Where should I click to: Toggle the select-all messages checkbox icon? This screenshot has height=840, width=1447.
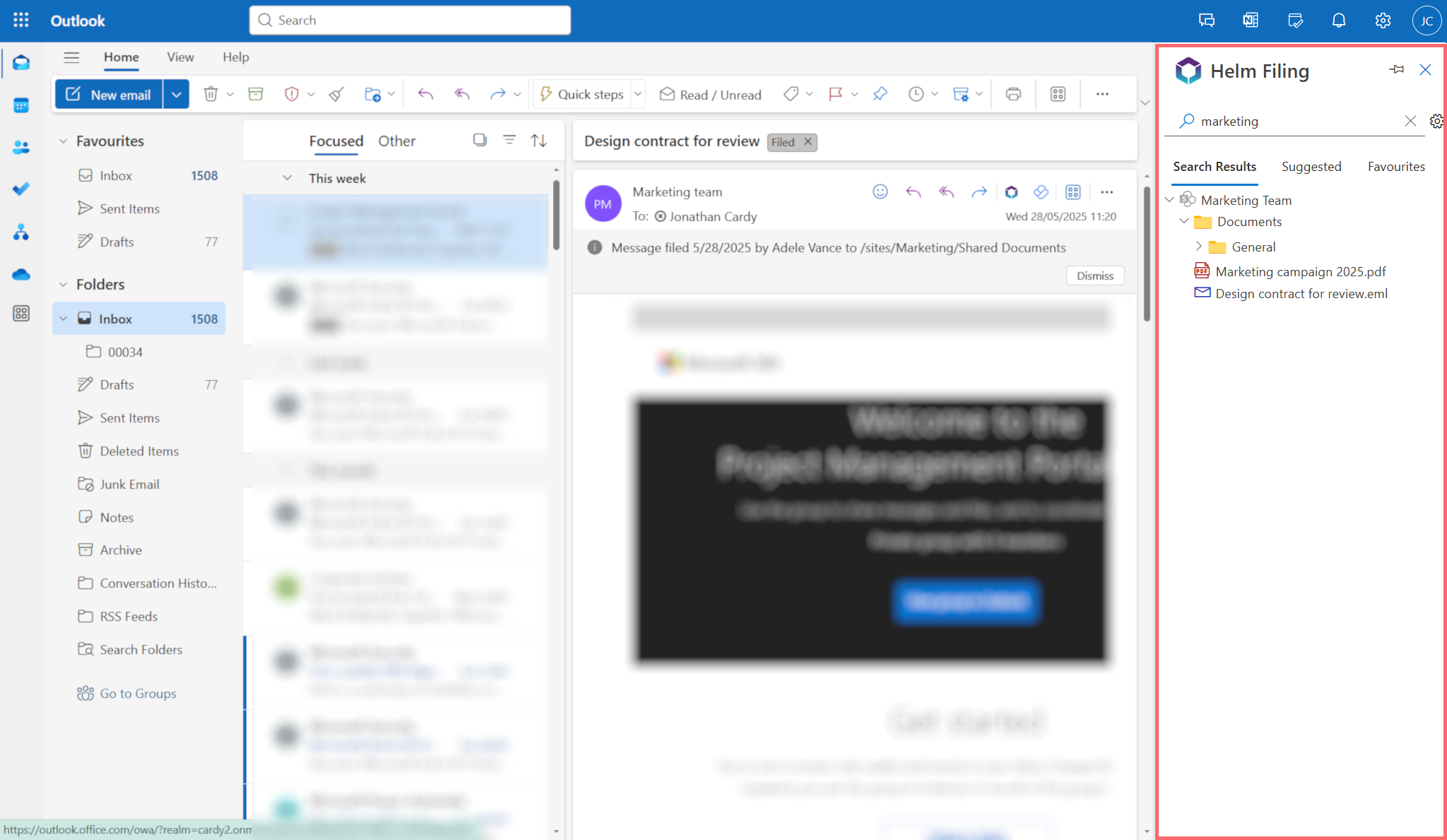[x=480, y=140]
